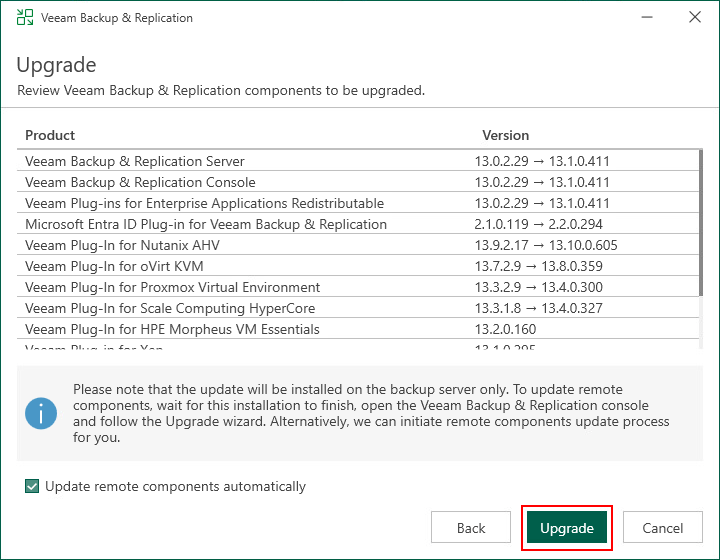
Task: Click version 13.2.0.160 cell
Action: point(505,329)
